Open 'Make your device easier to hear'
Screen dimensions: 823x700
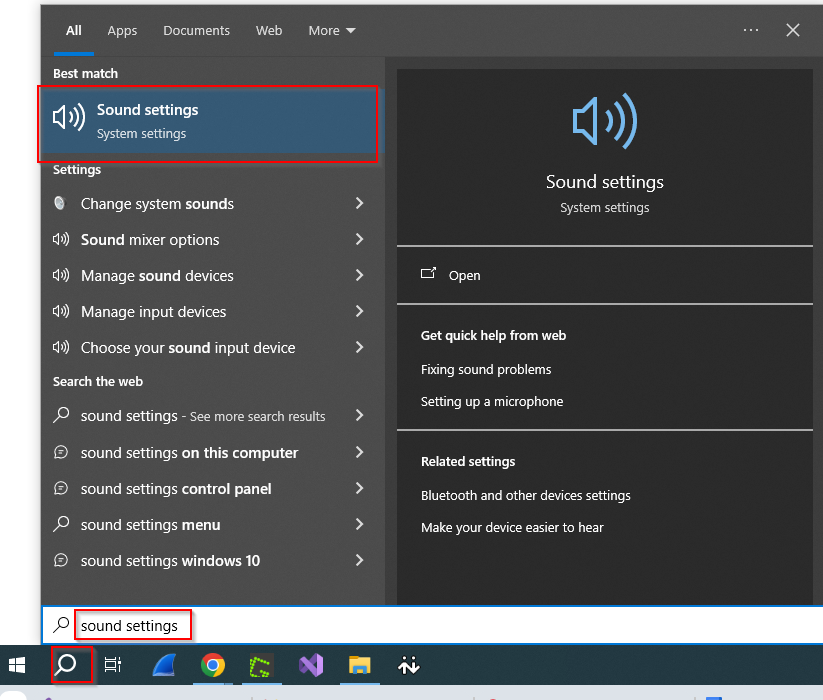click(x=512, y=527)
